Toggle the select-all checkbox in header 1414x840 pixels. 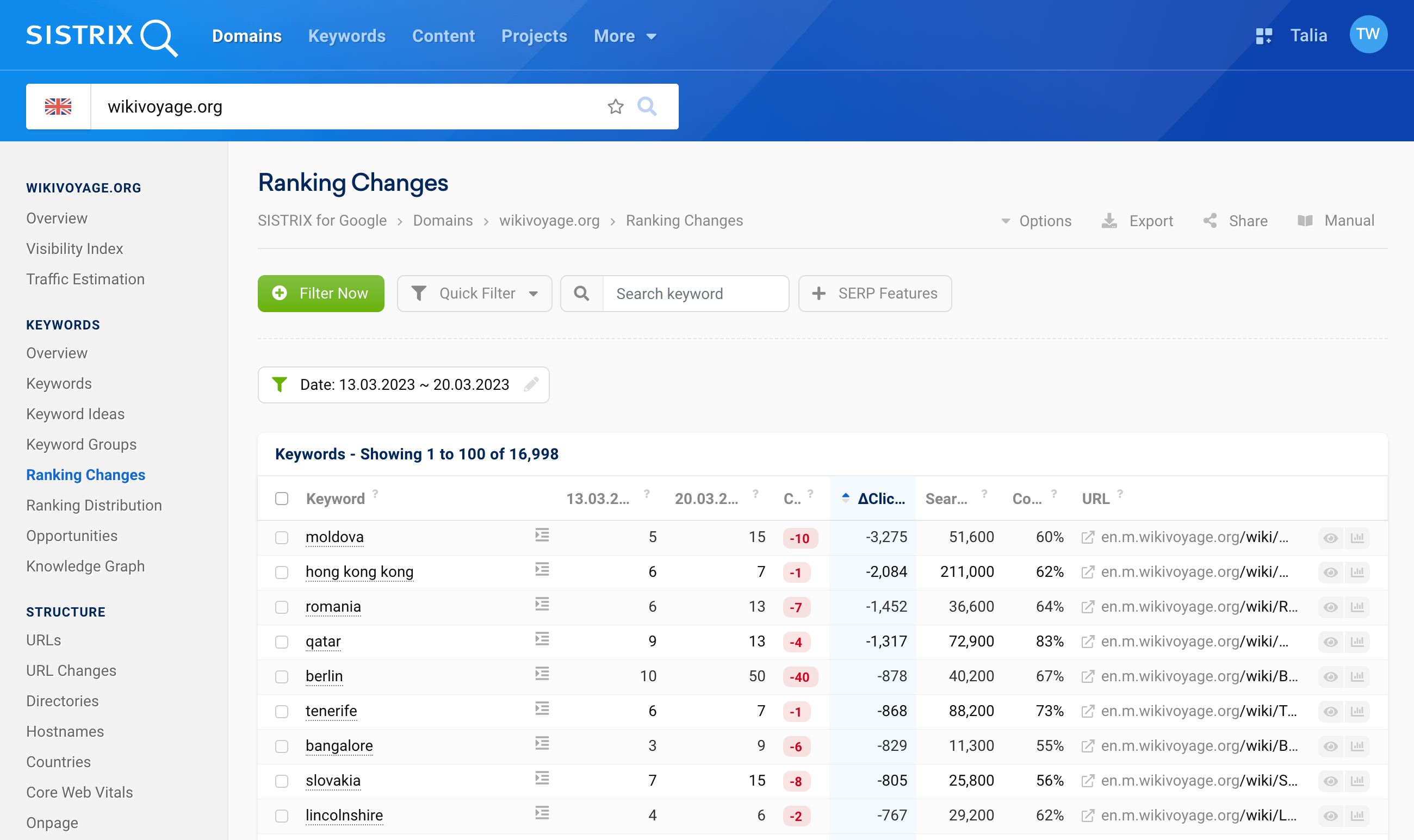[x=282, y=498]
